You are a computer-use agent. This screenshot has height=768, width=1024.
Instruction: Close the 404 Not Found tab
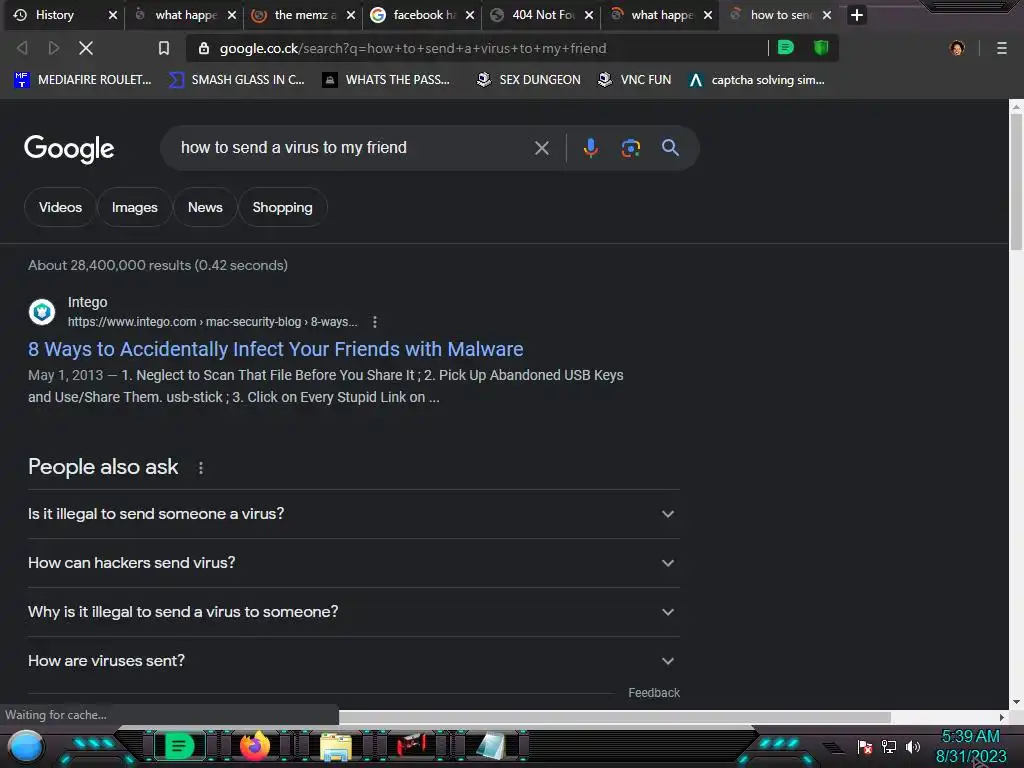(588, 15)
